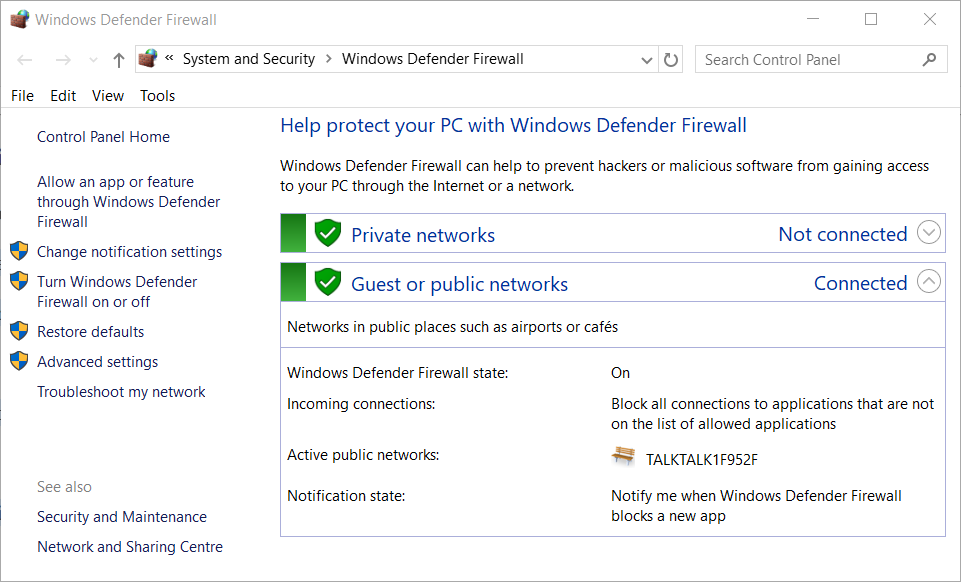Viewport: 961px width, 582px height.
Task: Click System and Security breadcrumb
Action: pos(249,59)
